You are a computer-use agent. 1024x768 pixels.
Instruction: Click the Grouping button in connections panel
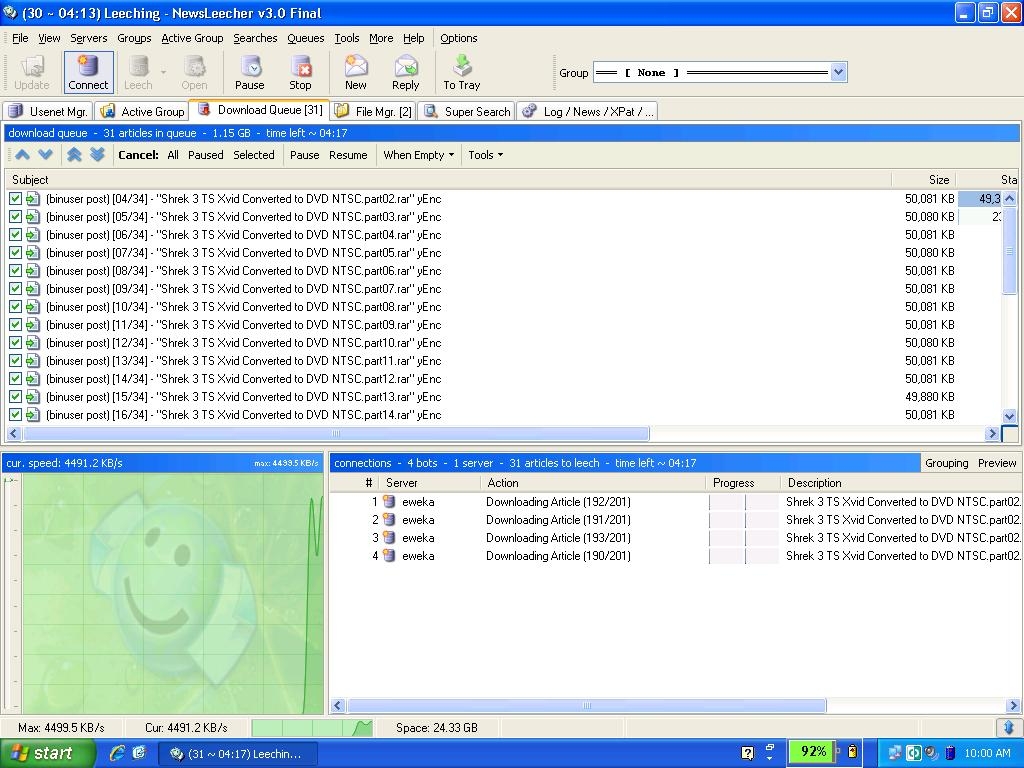pyautogui.click(x=946, y=463)
